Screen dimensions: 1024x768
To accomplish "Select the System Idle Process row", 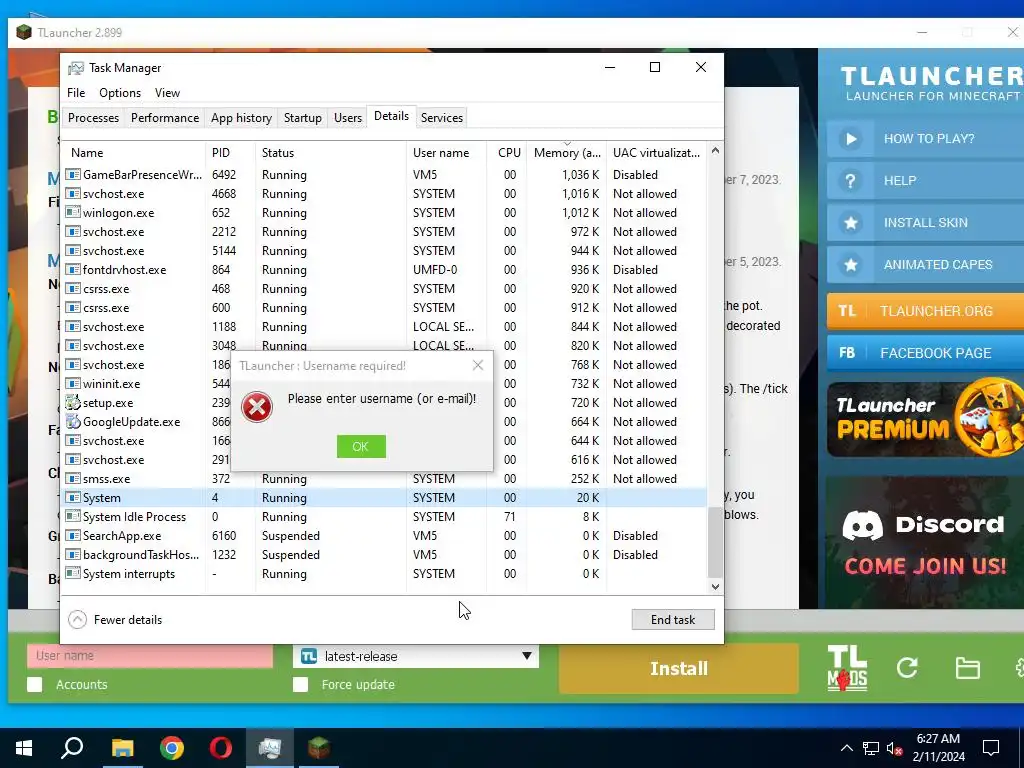I will [x=384, y=517].
